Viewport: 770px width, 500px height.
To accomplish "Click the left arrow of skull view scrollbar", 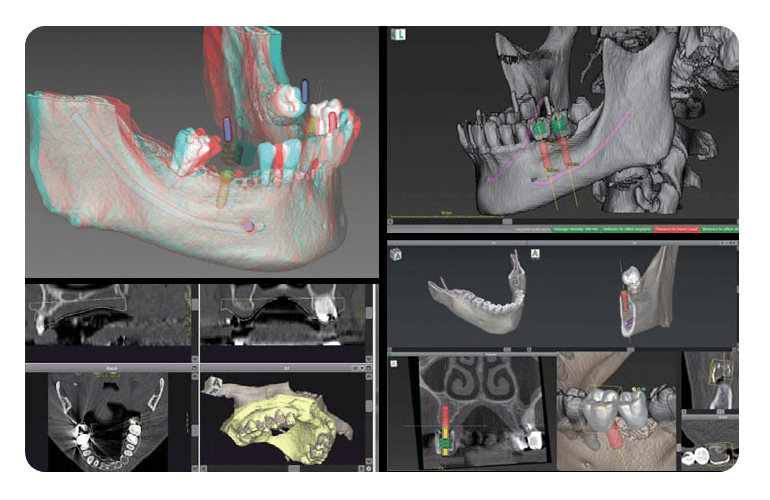I will (x=390, y=222).
